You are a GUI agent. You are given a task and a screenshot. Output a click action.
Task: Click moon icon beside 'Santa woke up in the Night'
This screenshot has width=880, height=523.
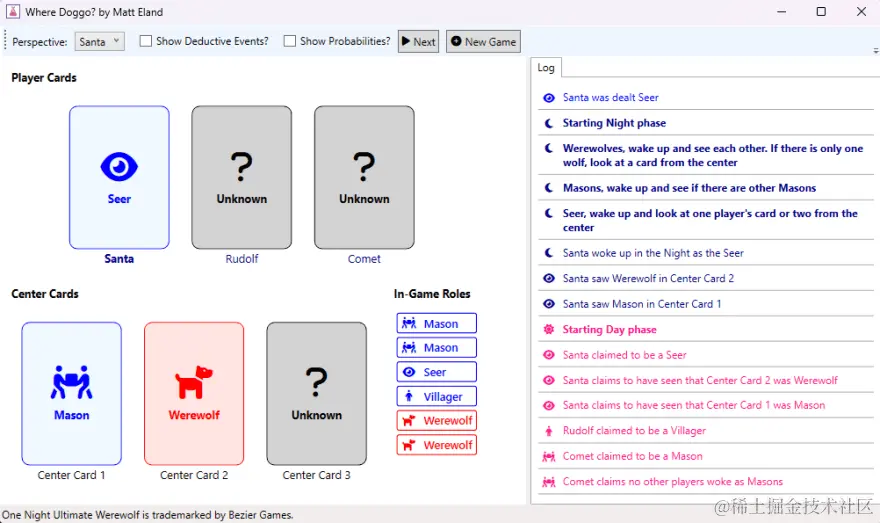tap(549, 253)
